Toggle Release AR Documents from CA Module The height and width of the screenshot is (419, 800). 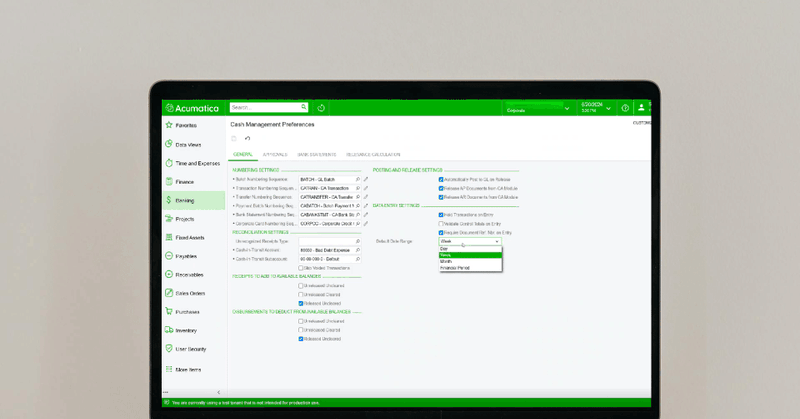[441, 197]
